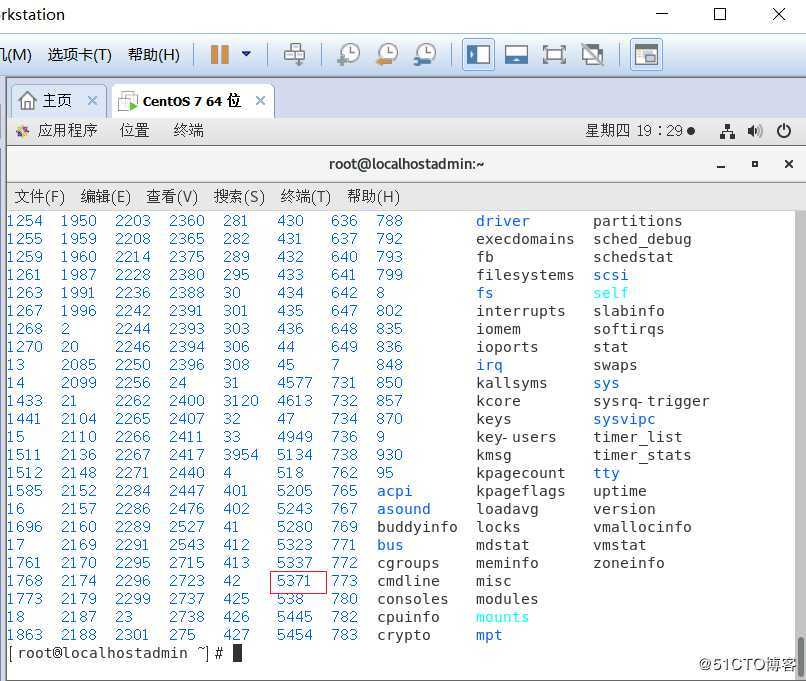Open the clock 星期四 19:29
This screenshot has height=681, width=806.
coord(639,131)
